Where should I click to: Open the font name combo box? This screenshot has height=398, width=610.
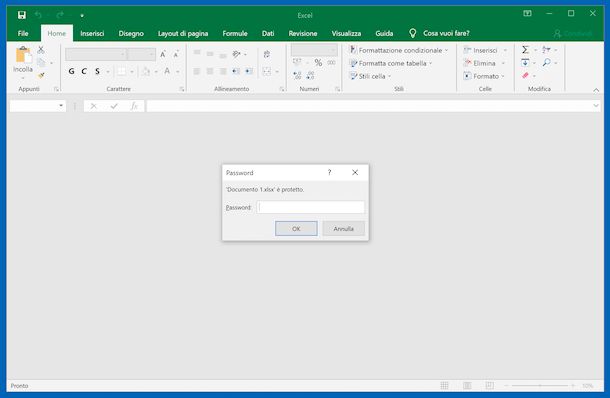96,54
